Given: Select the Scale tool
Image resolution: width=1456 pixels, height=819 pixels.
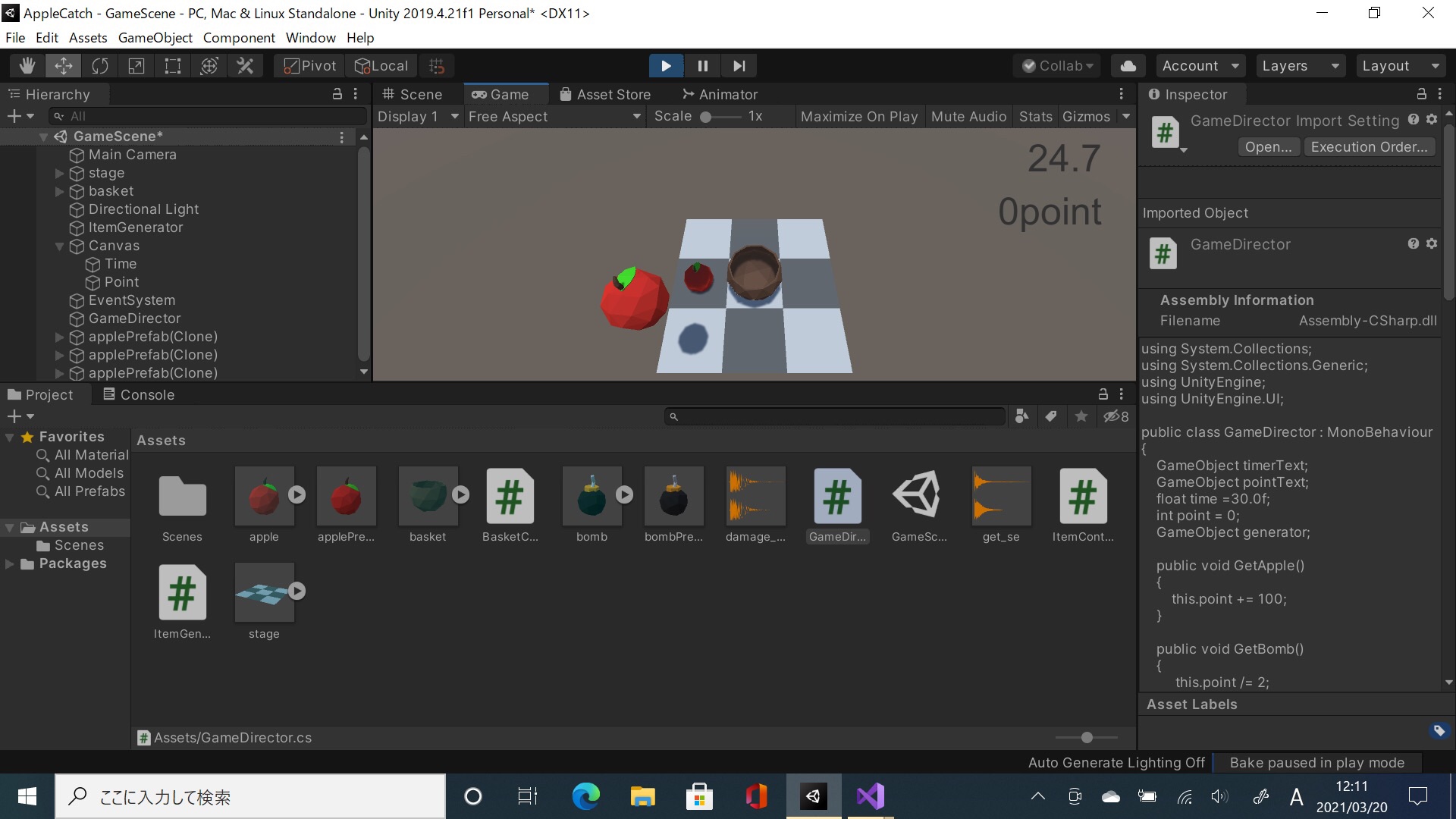Looking at the screenshot, I should [136, 66].
